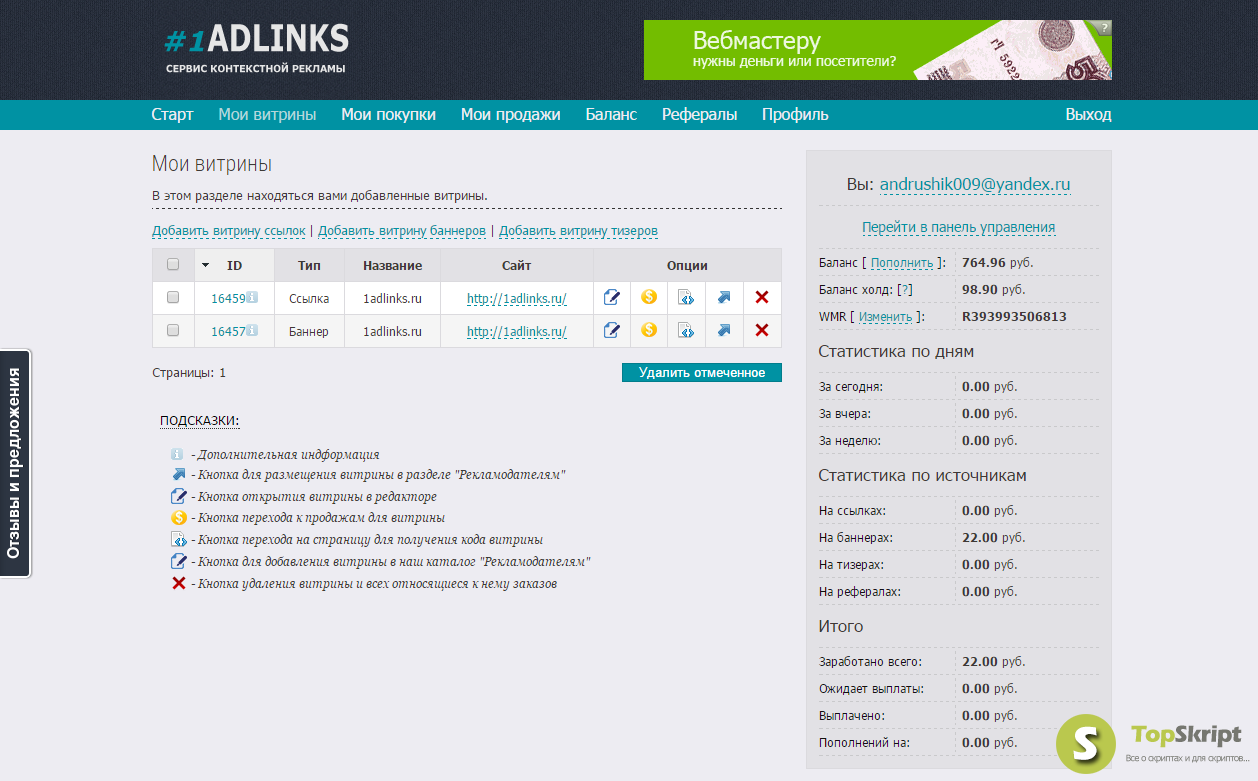Place showcase 16457 in advertisers section
Image resolution: width=1258 pixels, height=781 pixels.
click(x=724, y=330)
